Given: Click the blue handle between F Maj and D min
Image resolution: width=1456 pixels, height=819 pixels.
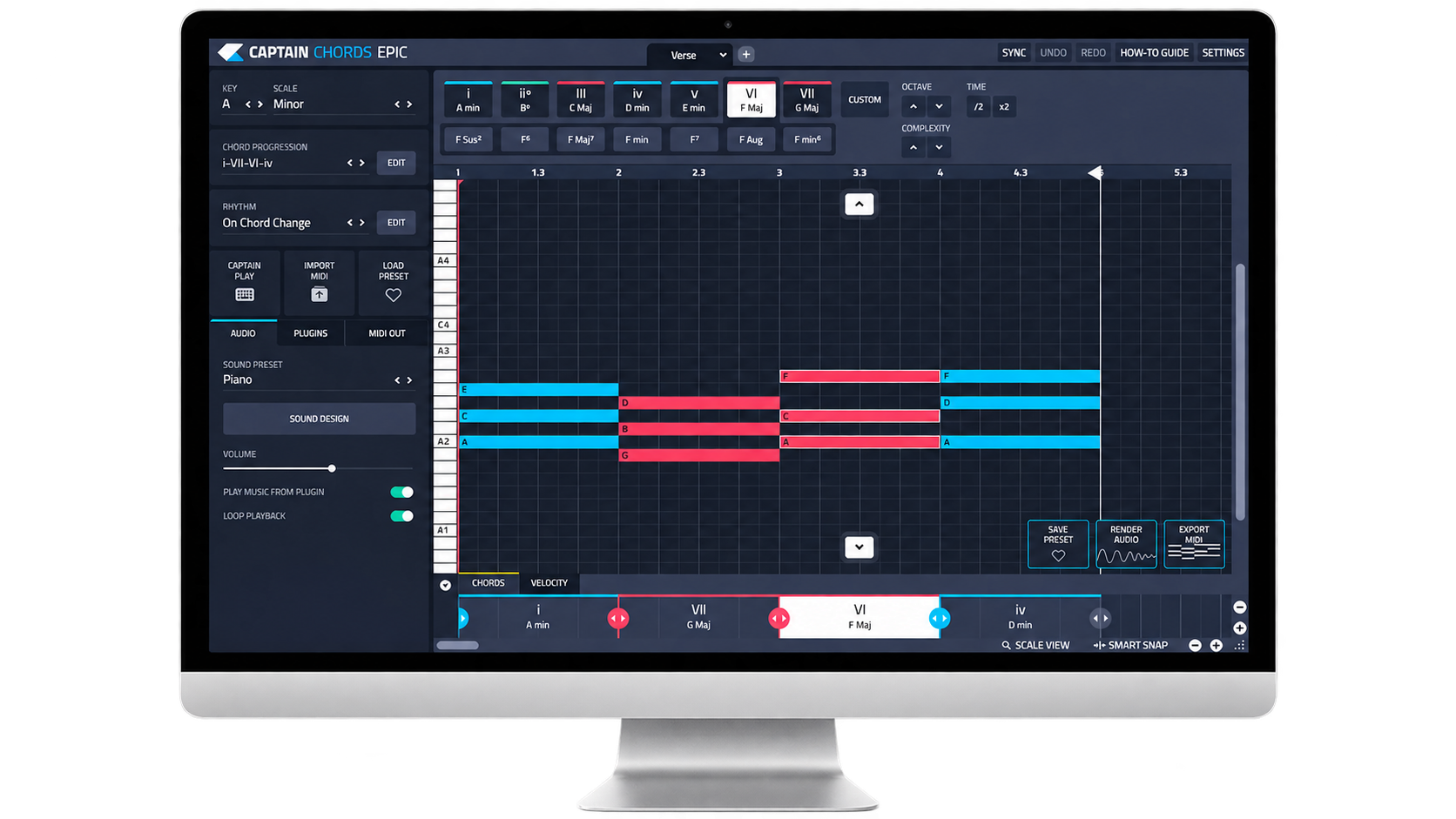Looking at the screenshot, I should point(940,618).
